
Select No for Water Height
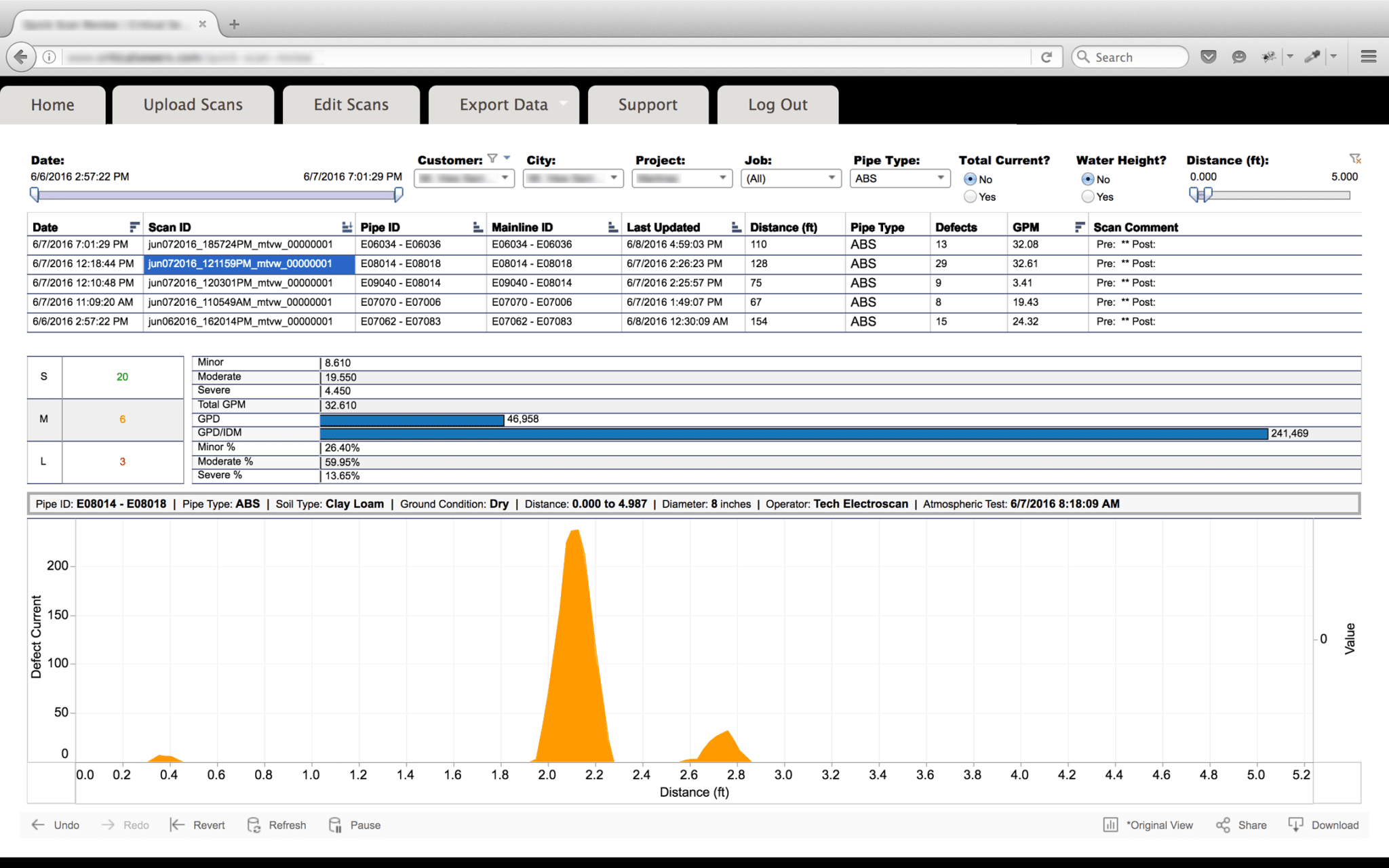coord(1088,179)
